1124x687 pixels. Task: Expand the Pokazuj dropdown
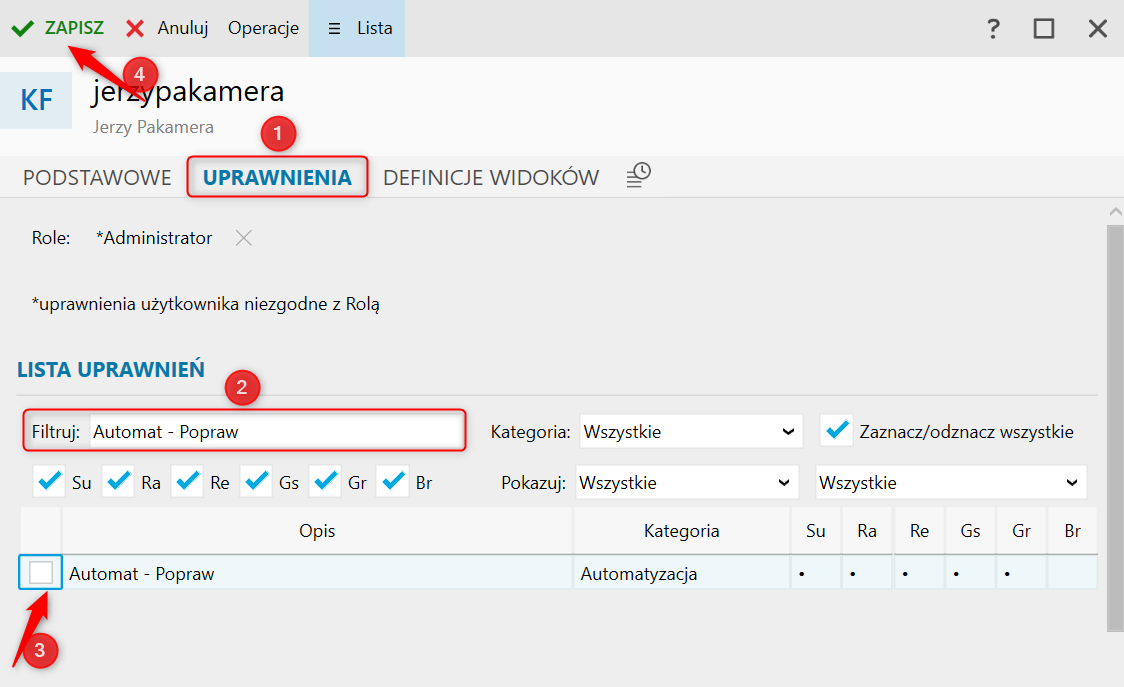point(686,483)
